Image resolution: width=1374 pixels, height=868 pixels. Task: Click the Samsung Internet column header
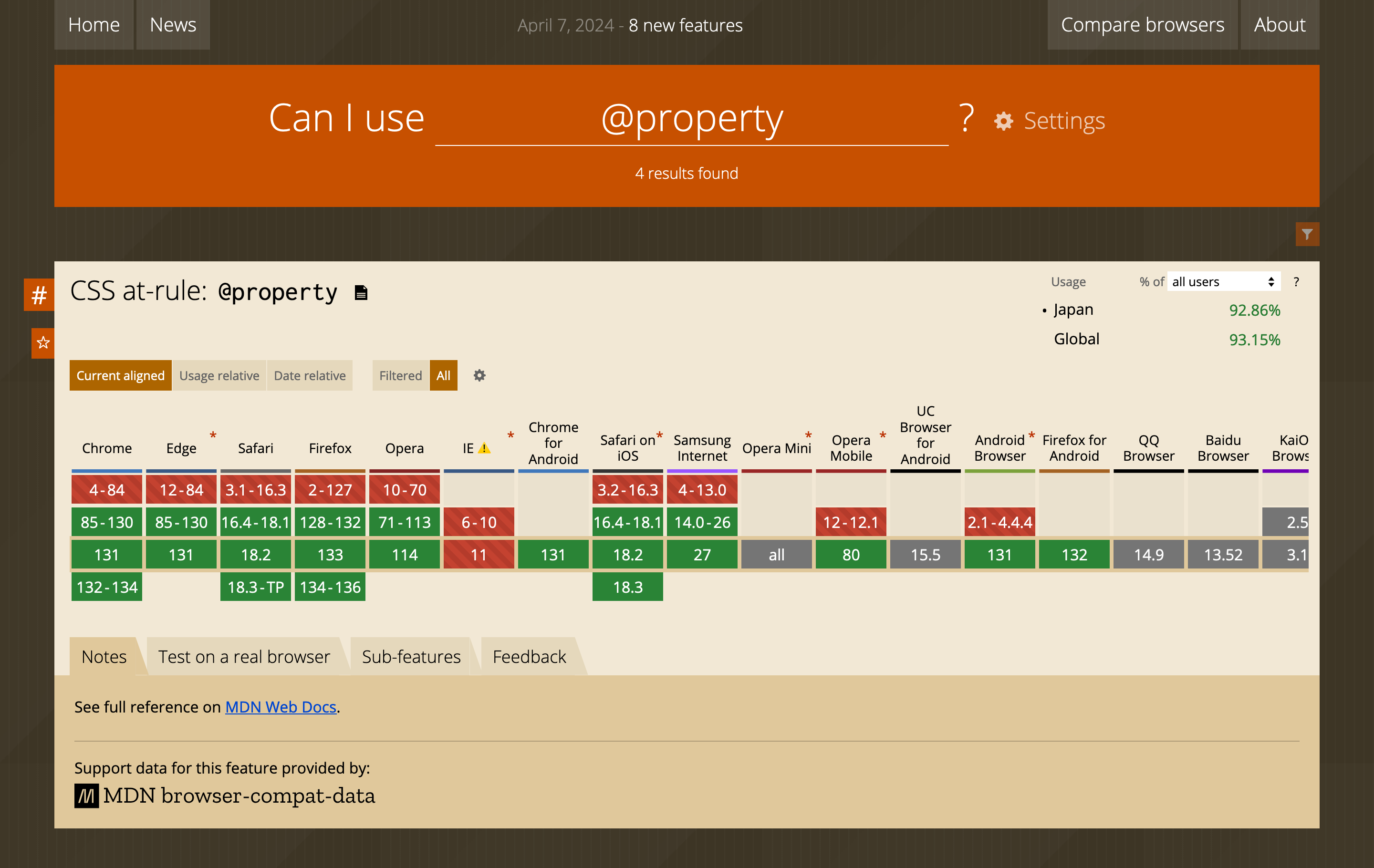[x=702, y=448]
